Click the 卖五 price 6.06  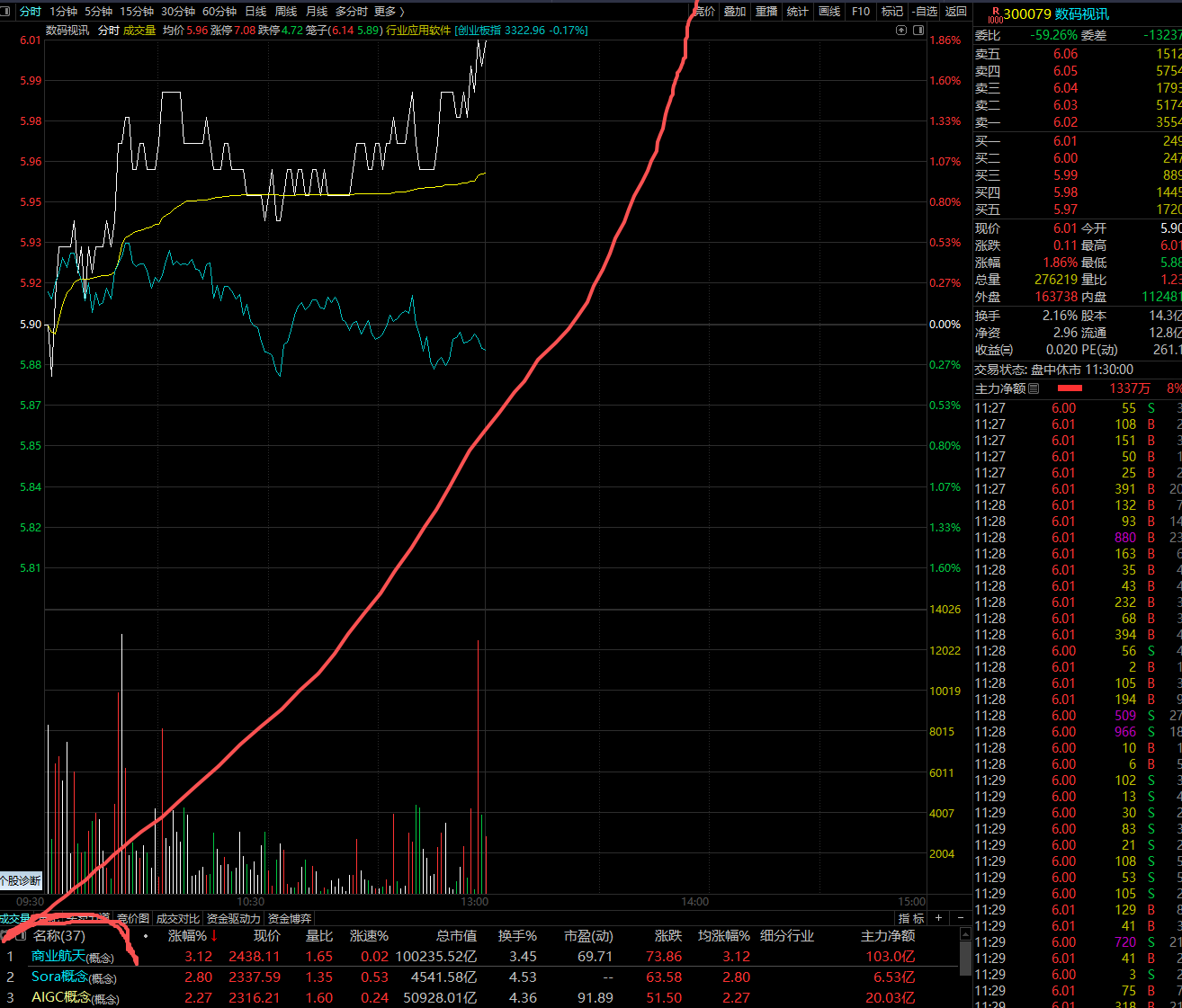tap(1065, 54)
